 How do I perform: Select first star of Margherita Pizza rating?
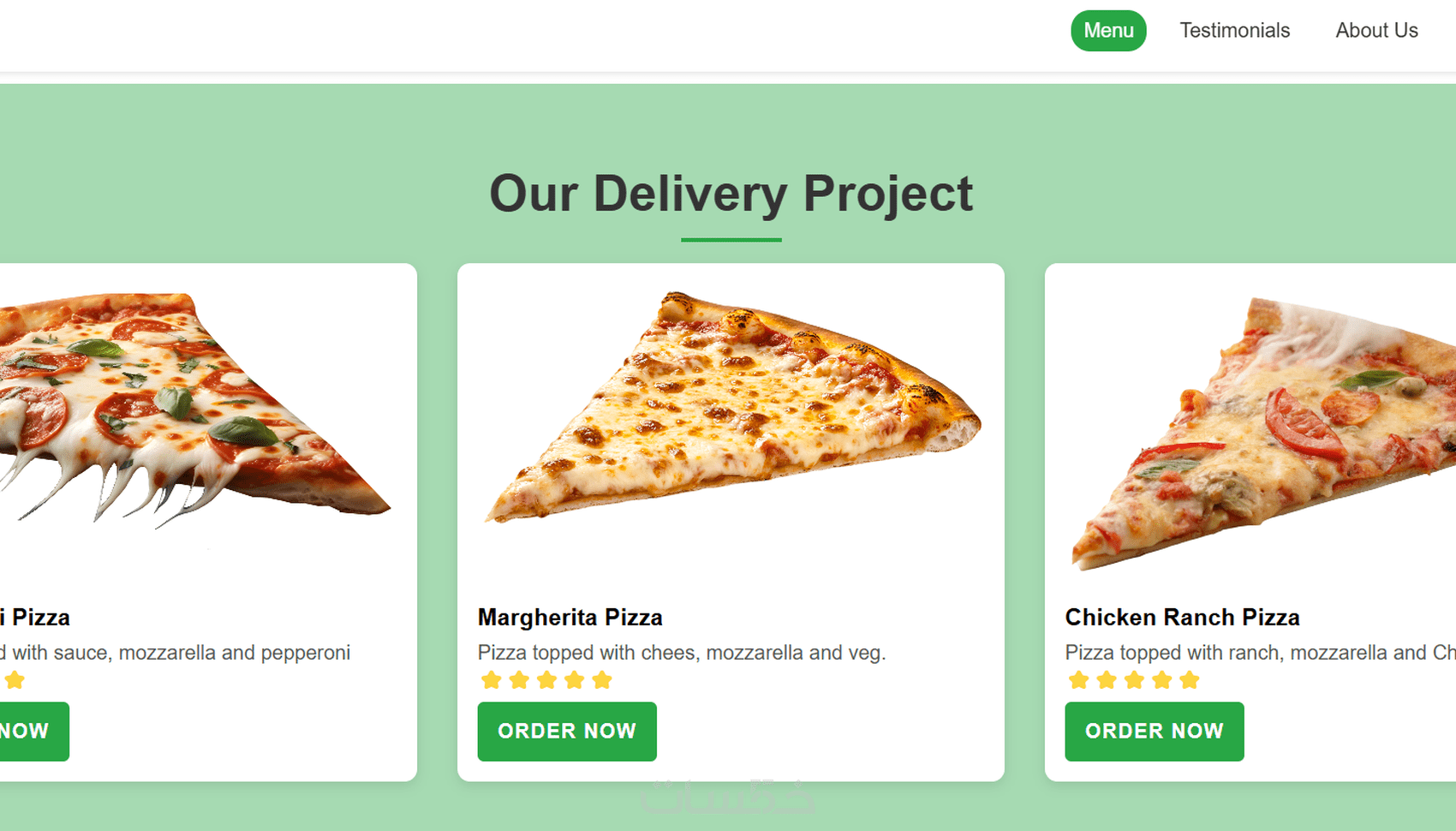pyautogui.click(x=492, y=680)
